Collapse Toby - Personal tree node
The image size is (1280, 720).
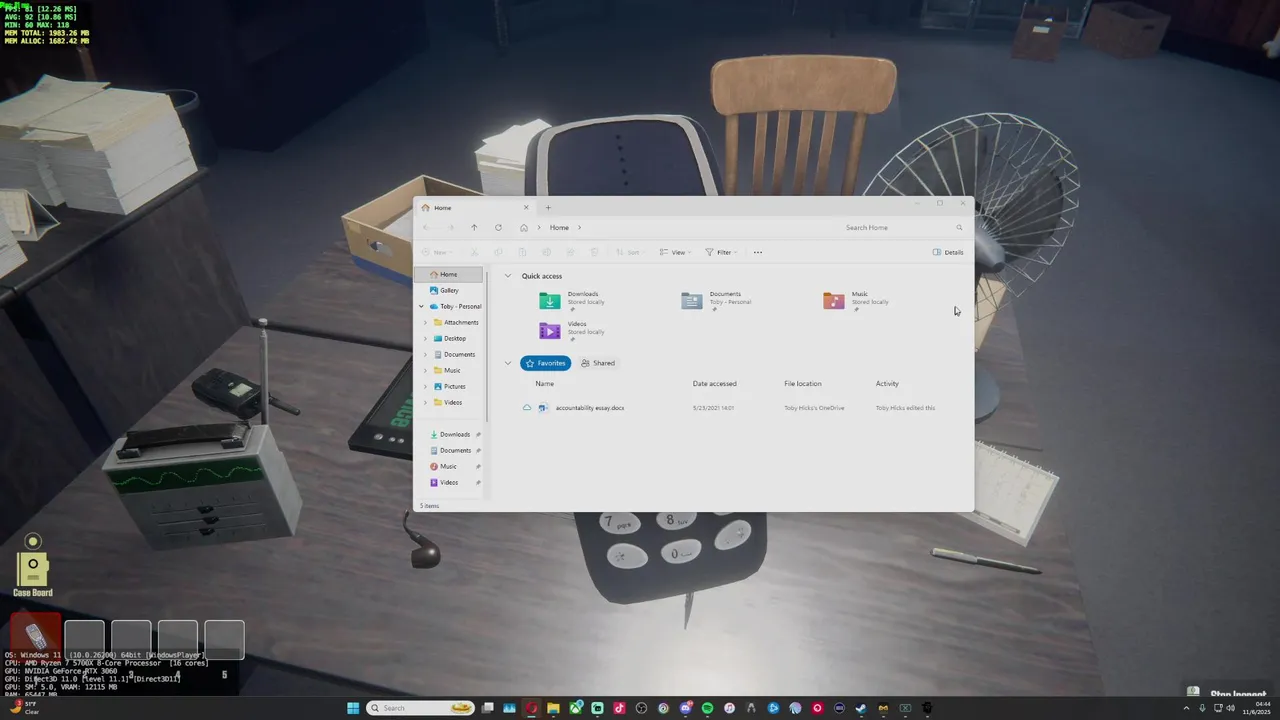[422, 306]
